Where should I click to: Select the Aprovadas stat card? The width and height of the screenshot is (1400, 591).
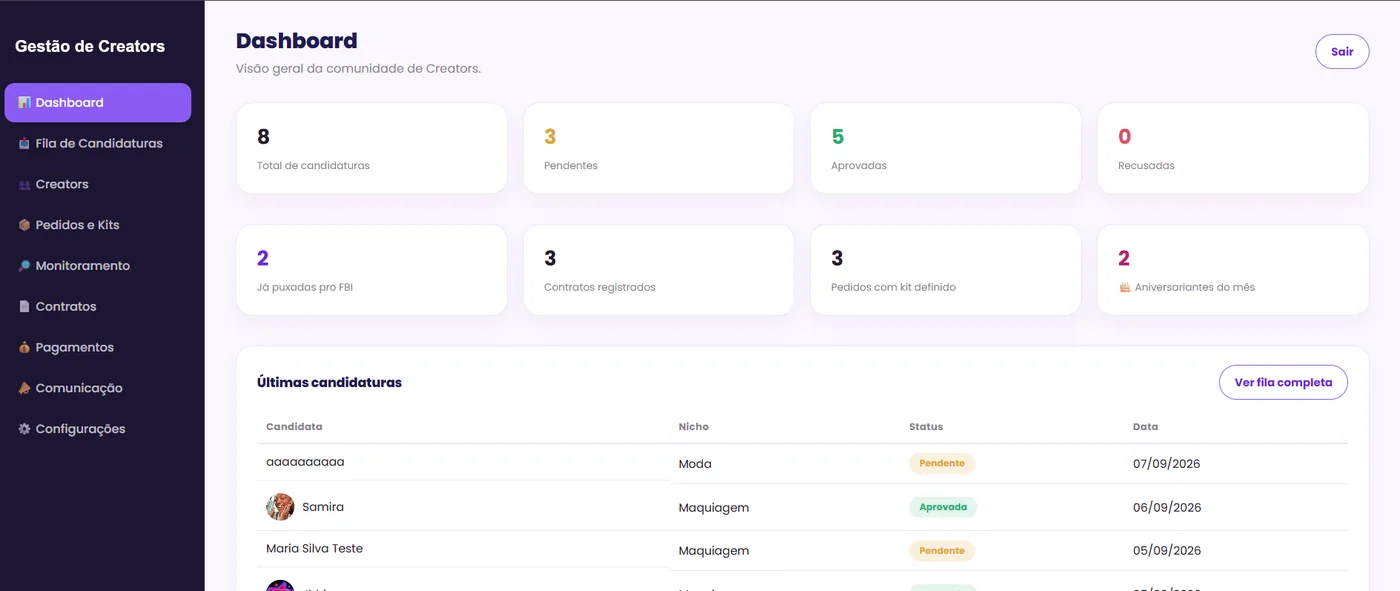pos(946,148)
